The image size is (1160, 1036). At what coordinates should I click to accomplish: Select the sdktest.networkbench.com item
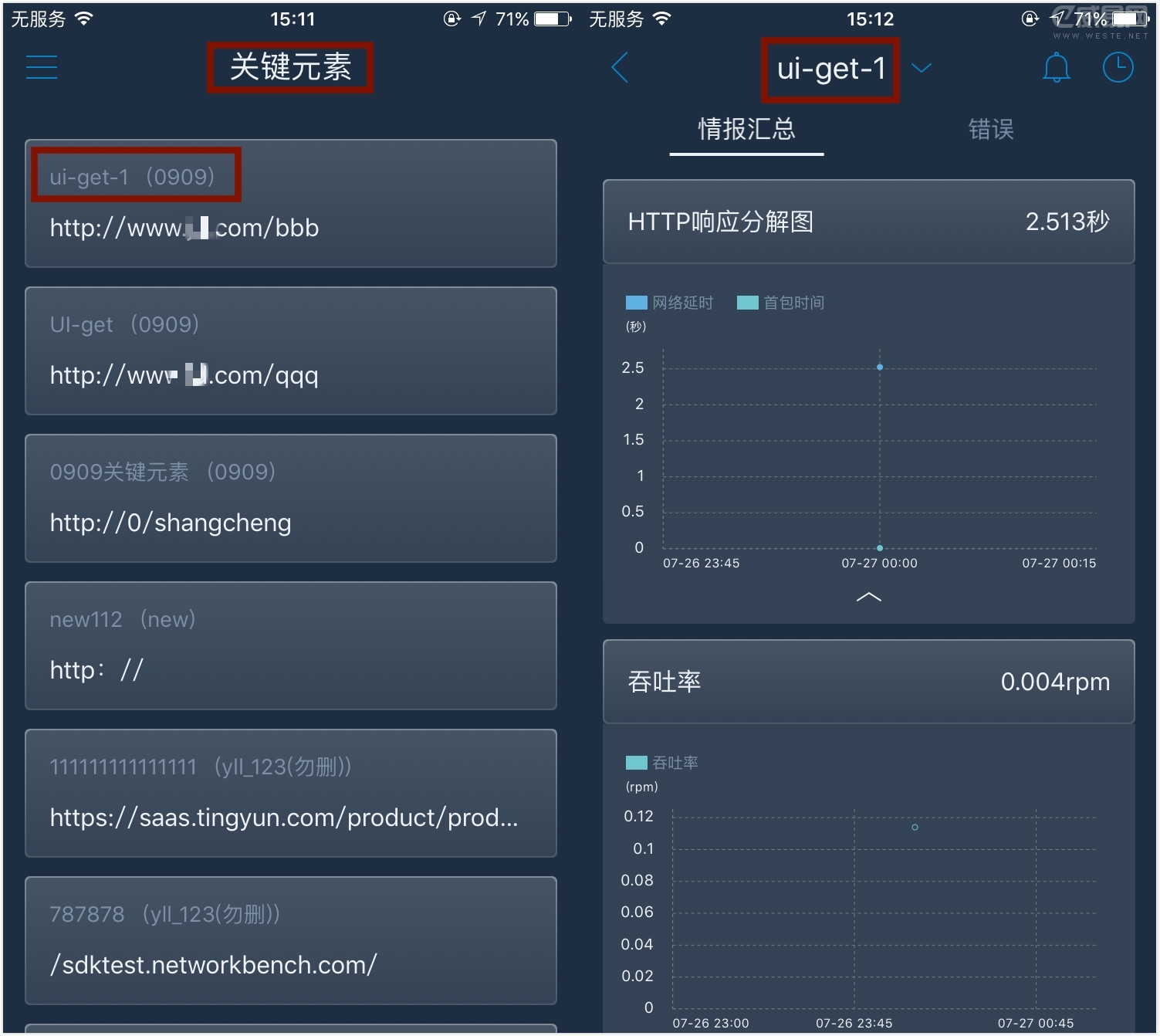pyautogui.click(x=290, y=941)
